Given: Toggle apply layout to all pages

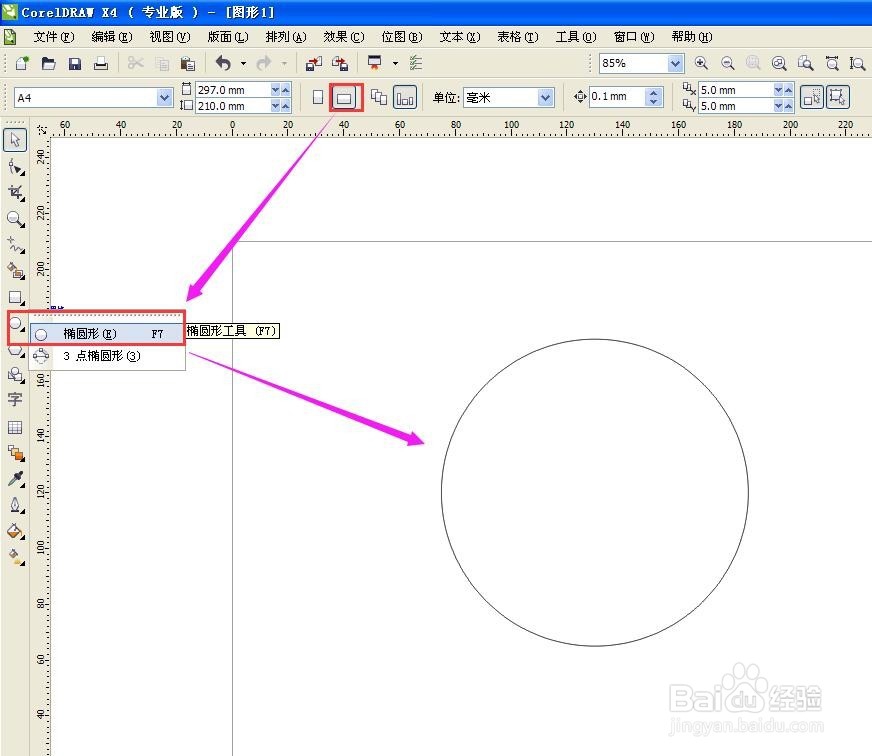Looking at the screenshot, I should tap(379, 97).
